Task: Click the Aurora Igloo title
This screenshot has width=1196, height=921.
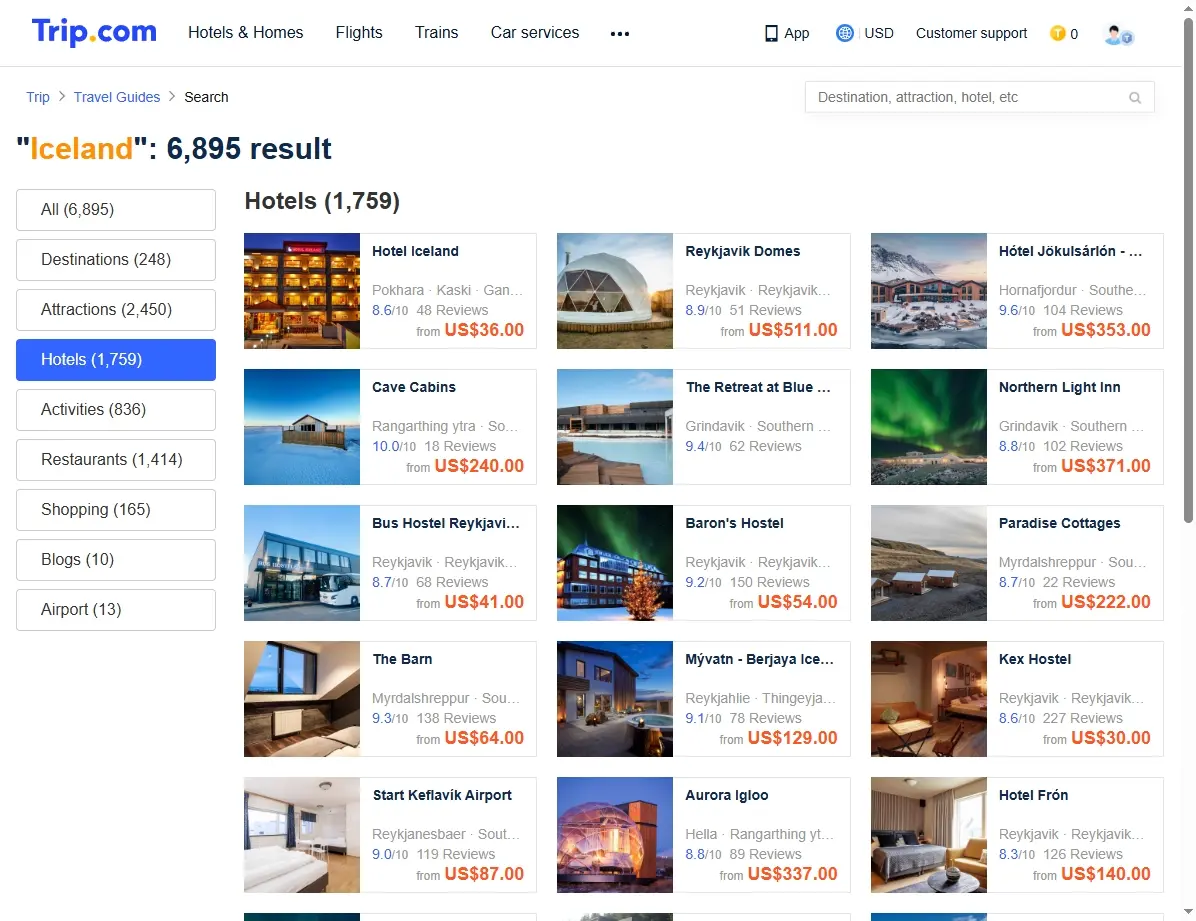Action: click(726, 795)
